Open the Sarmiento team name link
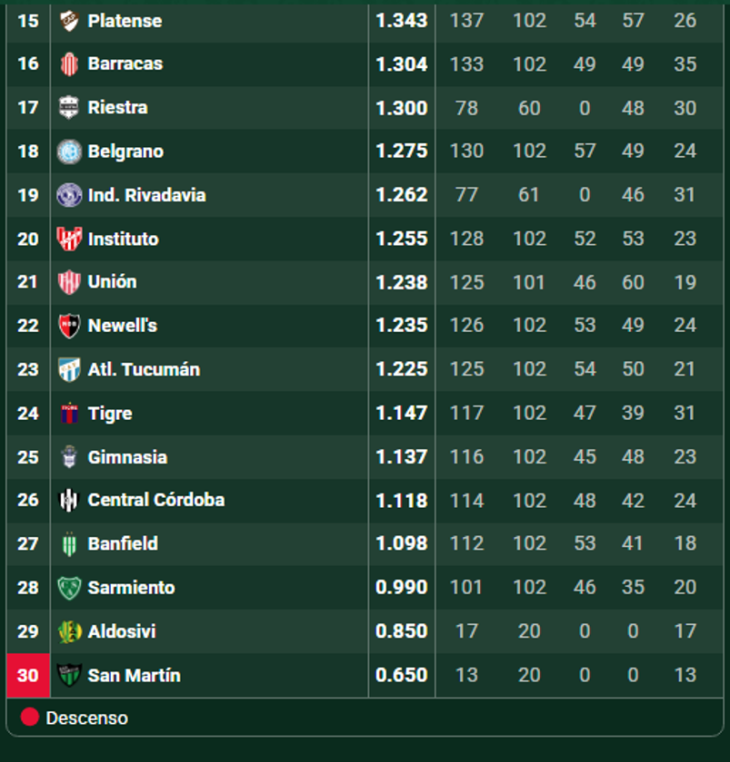Viewport: 730px width, 762px height. pyautogui.click(x=131, y=588)
